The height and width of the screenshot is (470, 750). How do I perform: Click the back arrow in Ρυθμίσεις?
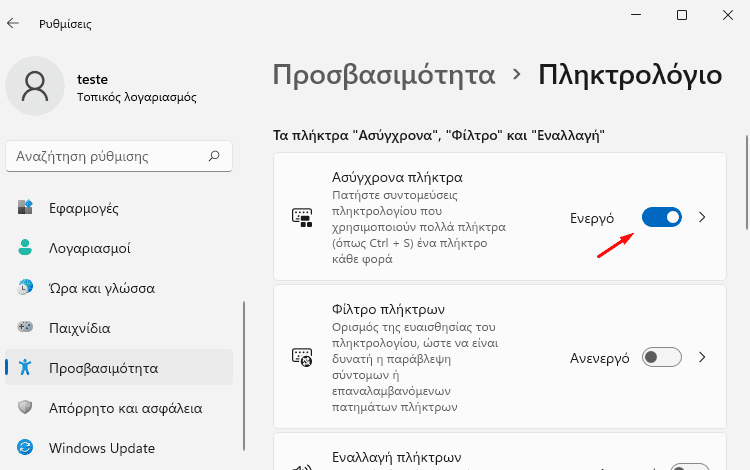point(13,19)
